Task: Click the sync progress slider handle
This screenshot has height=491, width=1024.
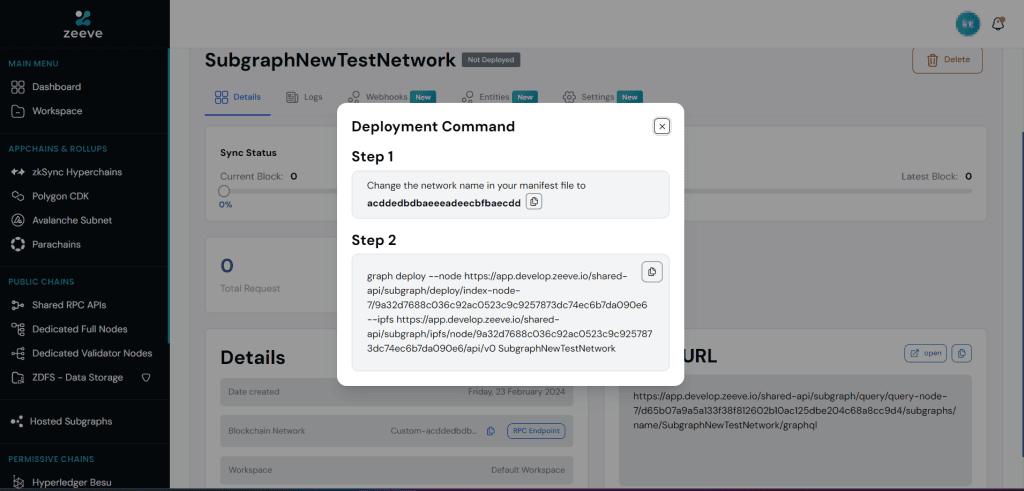Action: (x=224, y=191)
